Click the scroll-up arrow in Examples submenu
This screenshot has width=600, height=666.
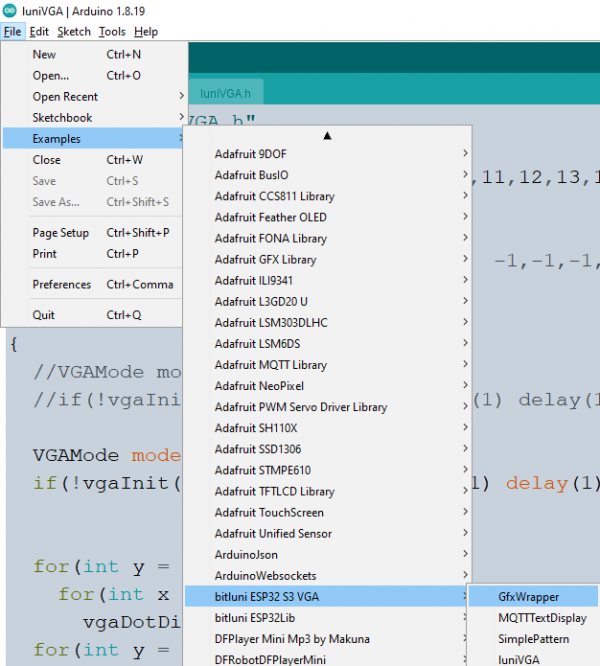click(327, 134)
